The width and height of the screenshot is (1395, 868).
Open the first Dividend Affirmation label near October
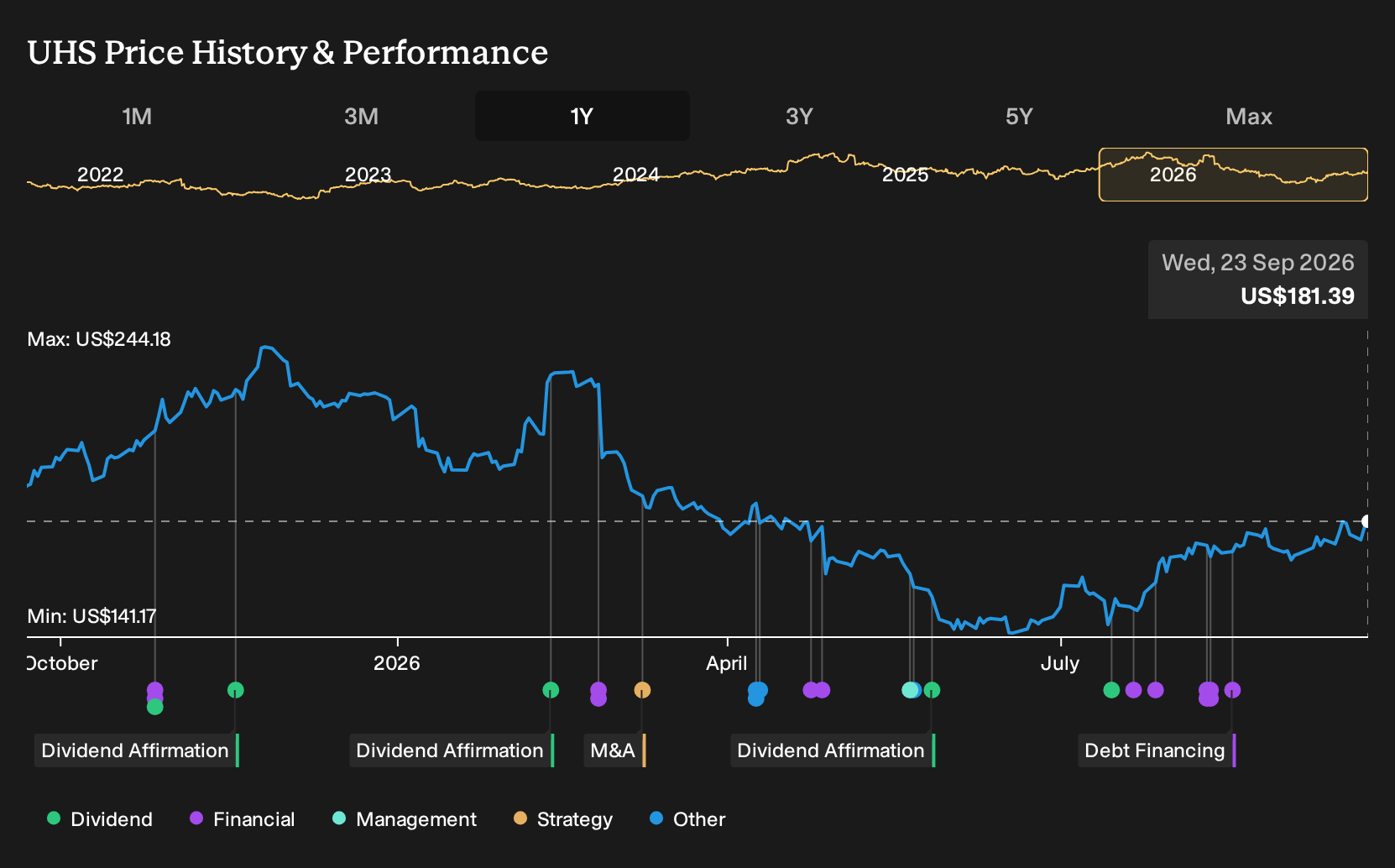tap(136, 750)
